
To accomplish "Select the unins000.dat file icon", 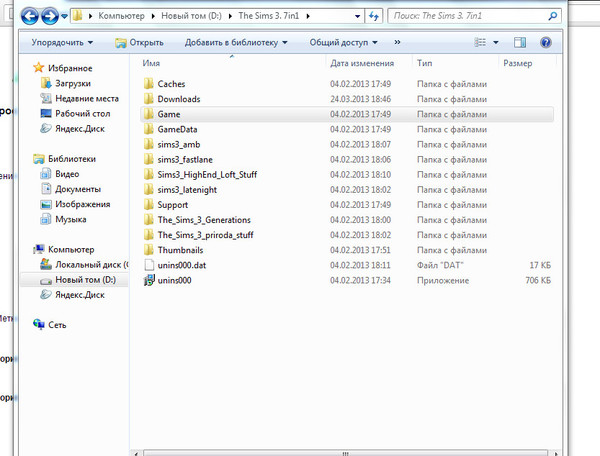I will (149, 265).
